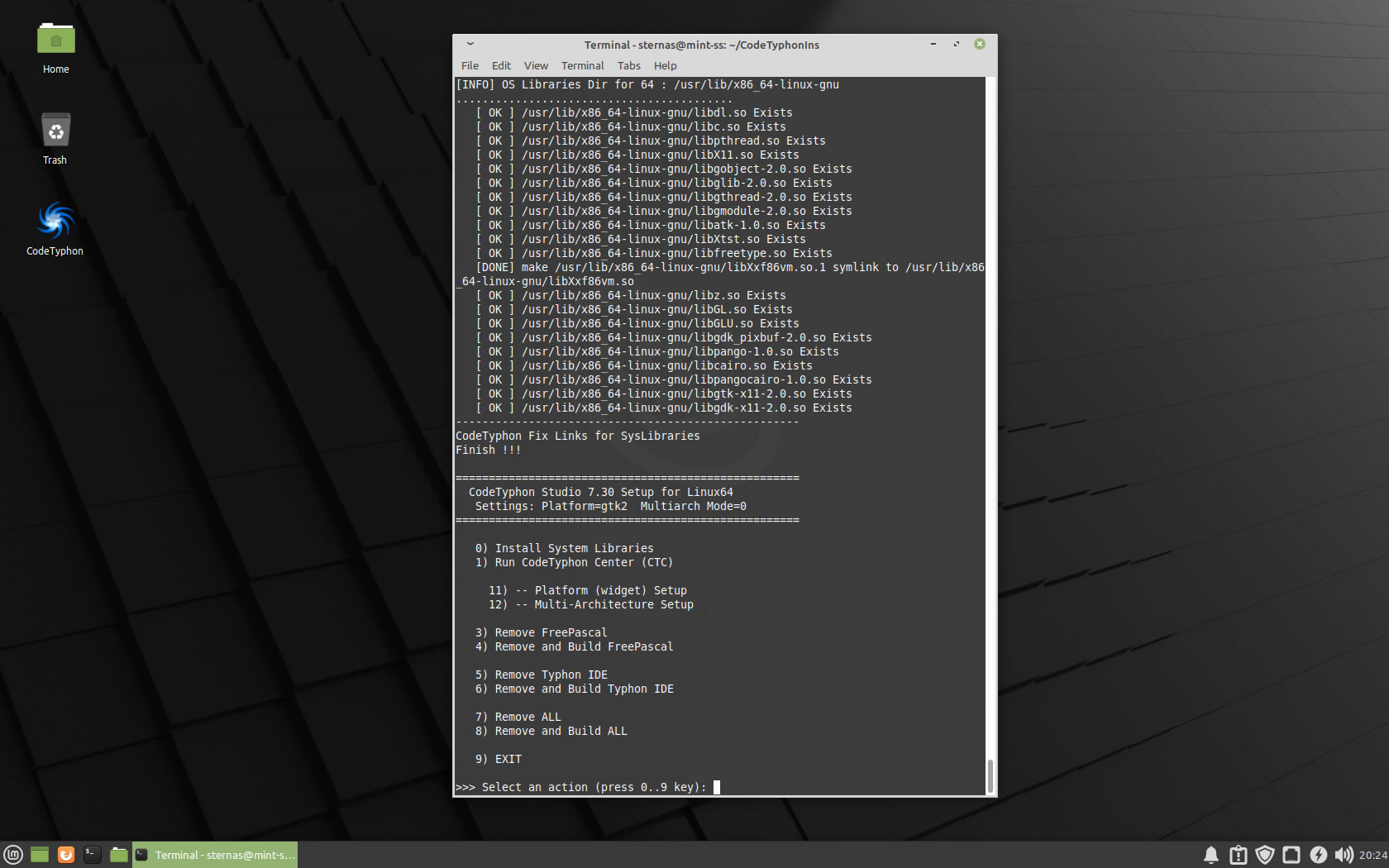Click the Terminal task button in panel
The height and width of the screenshot is (868, 1389).
(215, 855)
